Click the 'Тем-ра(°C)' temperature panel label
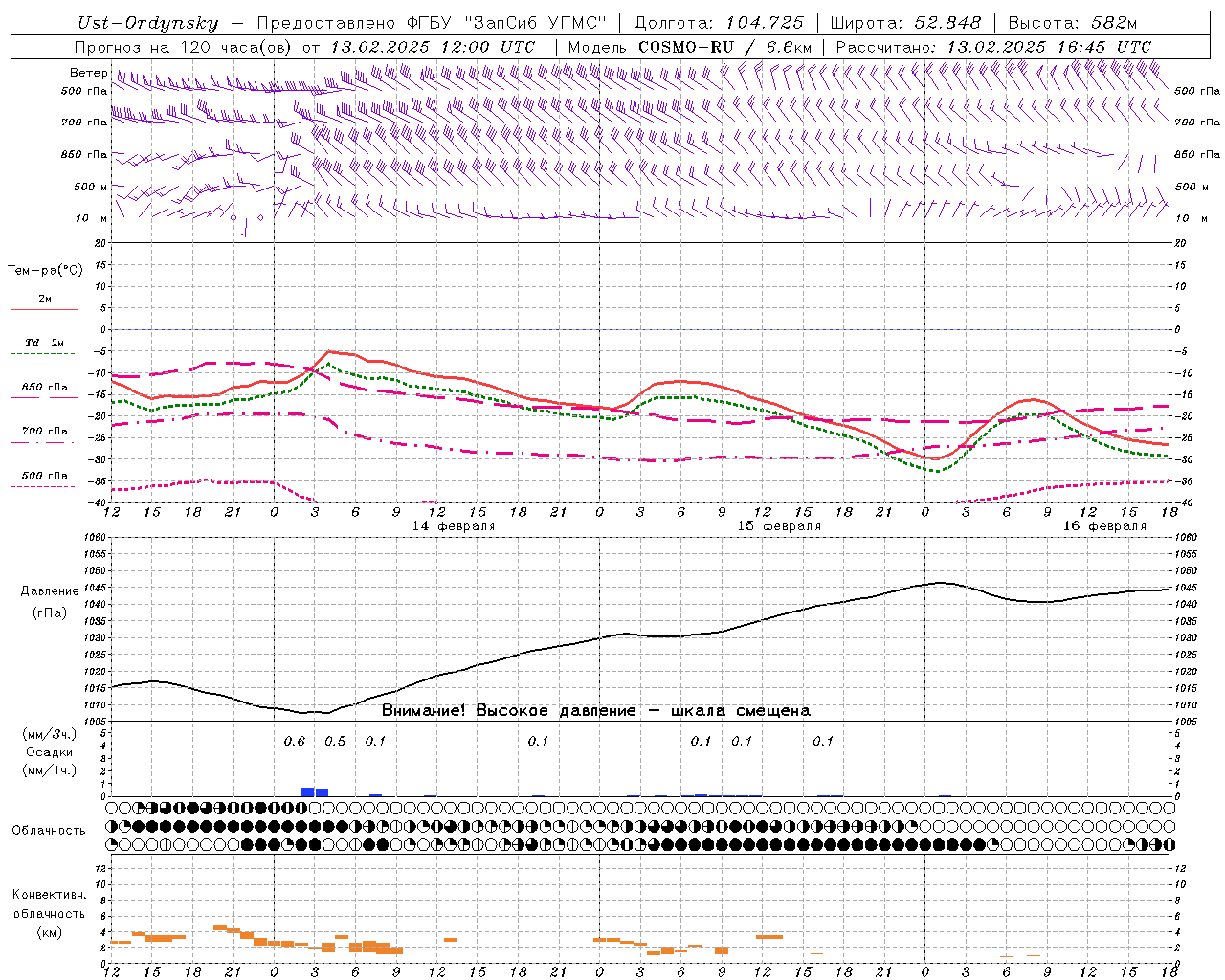 point(45,271)
